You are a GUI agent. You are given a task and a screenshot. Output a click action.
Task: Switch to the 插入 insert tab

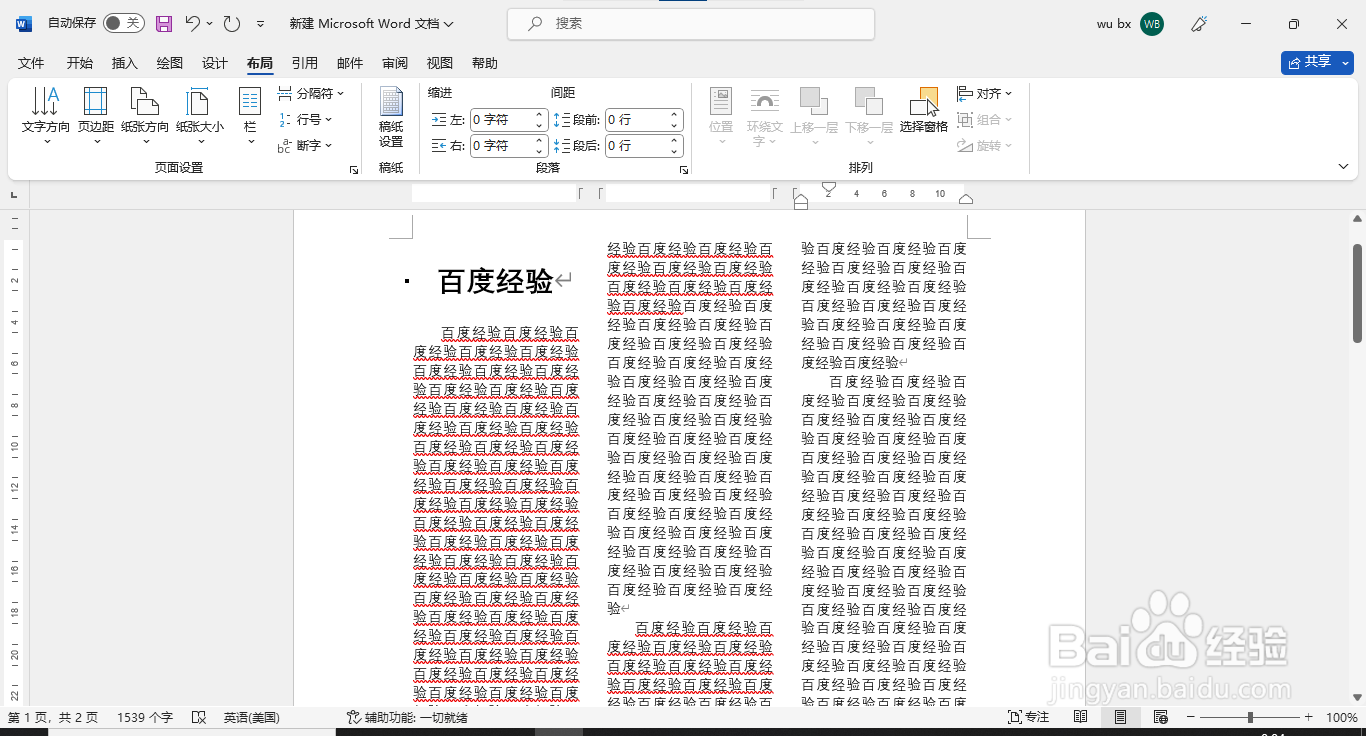pos(125,63)
